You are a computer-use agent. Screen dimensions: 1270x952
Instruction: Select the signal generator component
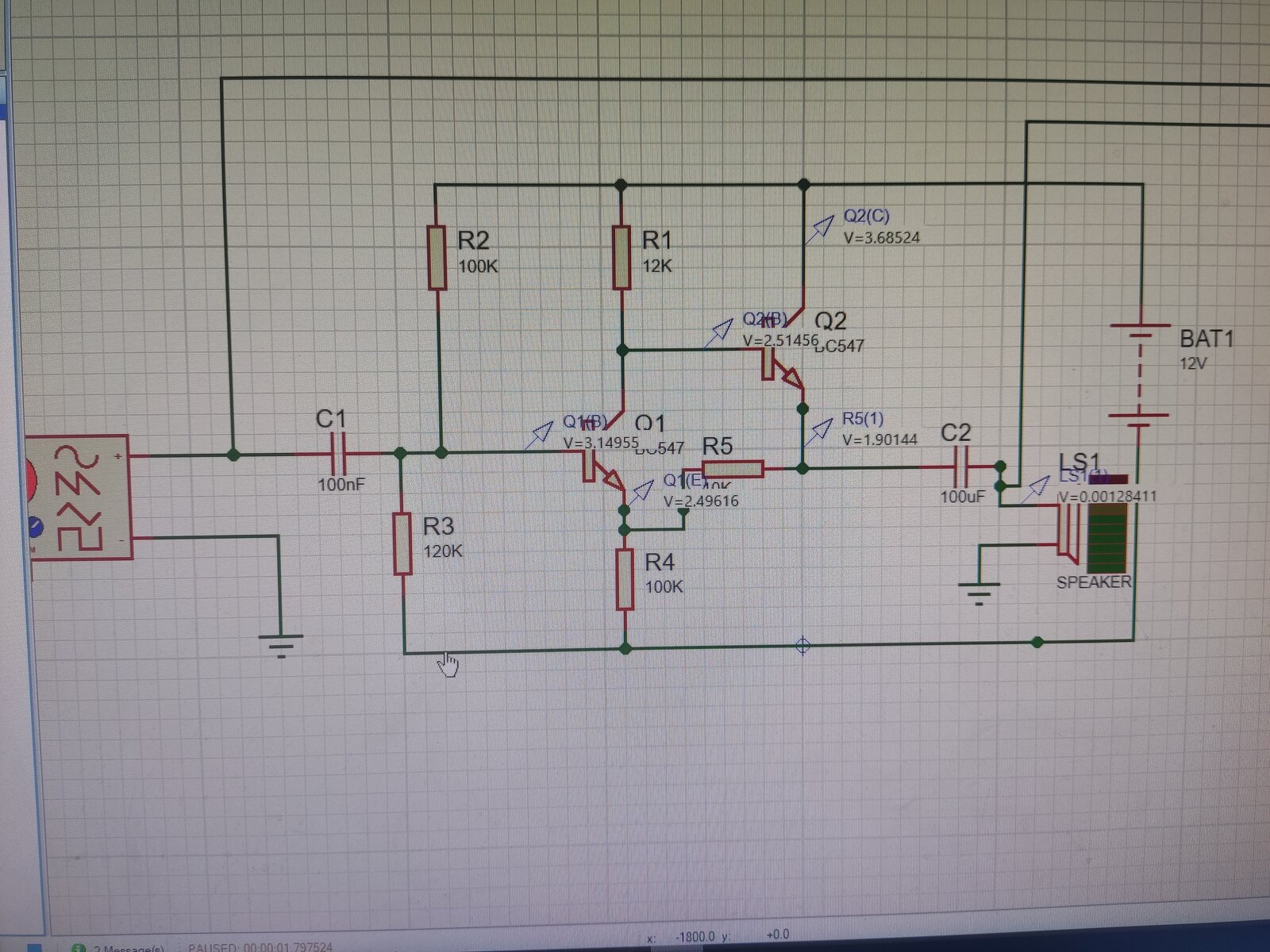tap(78, 497)
